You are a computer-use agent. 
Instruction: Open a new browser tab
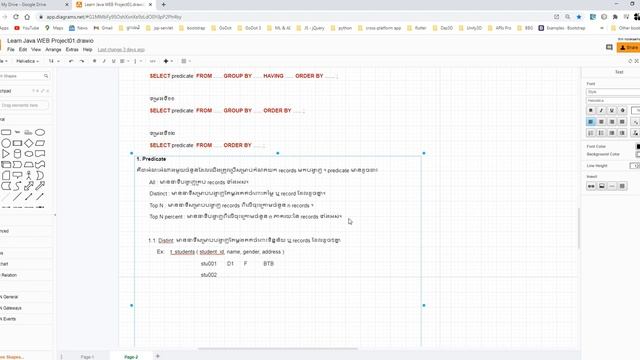point(164,4)
